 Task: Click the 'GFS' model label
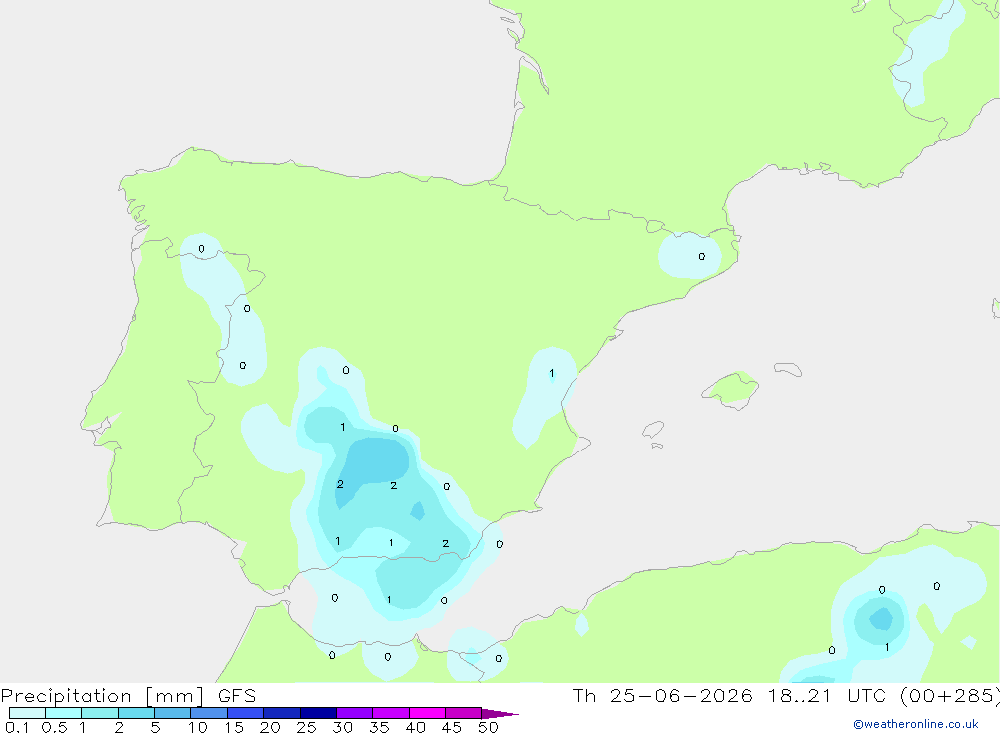(x=237, y=696)
